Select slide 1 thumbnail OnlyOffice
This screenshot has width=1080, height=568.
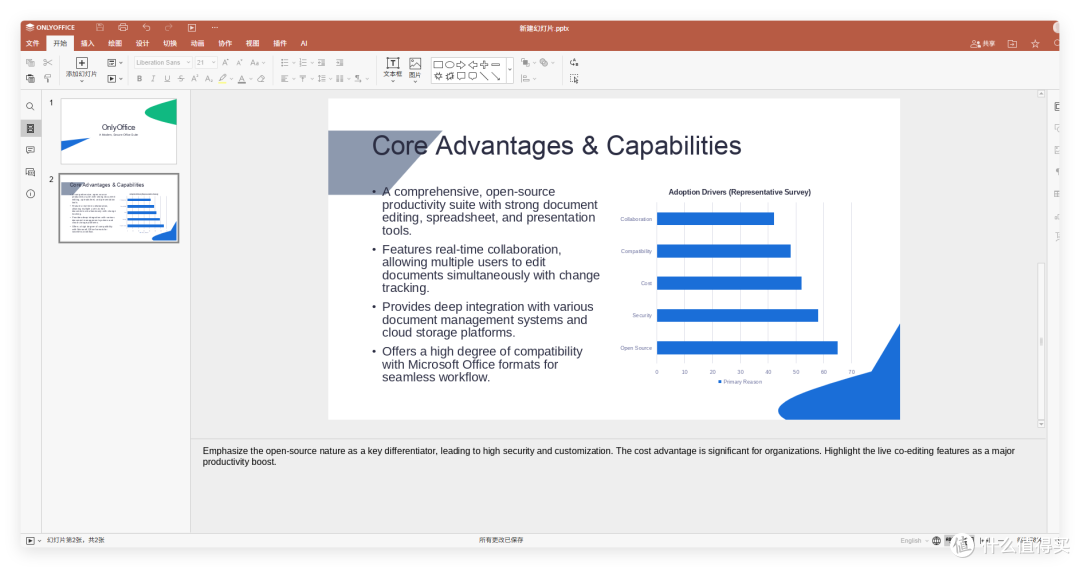(118, 131)
